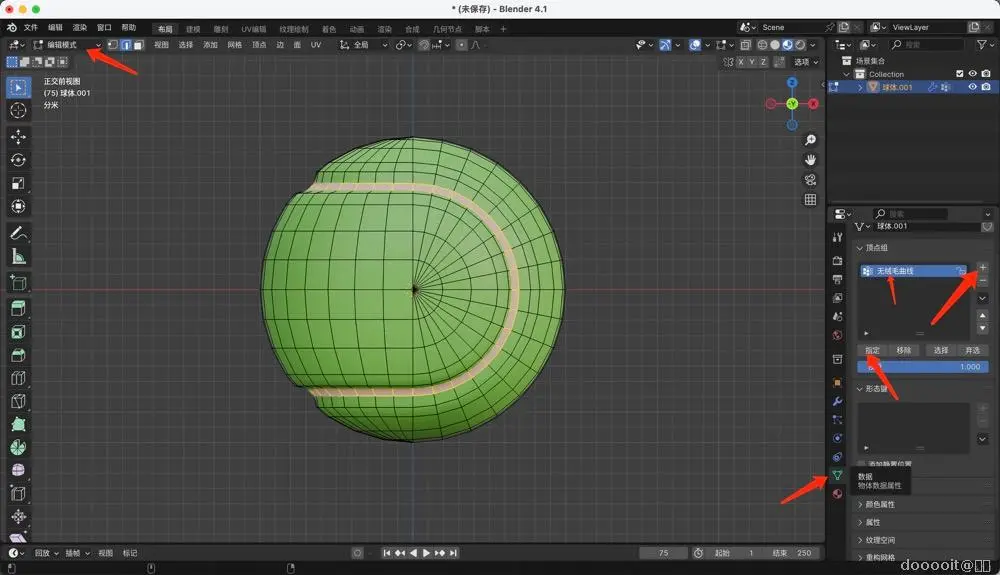Select the Rotate tool in left toolbar
This screenshot has width=1000, height=575.
pyautogui.click(x=18, y=160)
